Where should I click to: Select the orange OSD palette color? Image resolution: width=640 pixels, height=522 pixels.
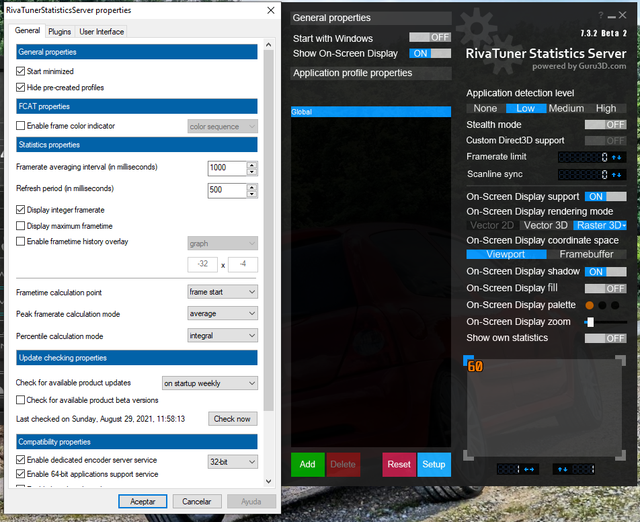click(589, 305)
